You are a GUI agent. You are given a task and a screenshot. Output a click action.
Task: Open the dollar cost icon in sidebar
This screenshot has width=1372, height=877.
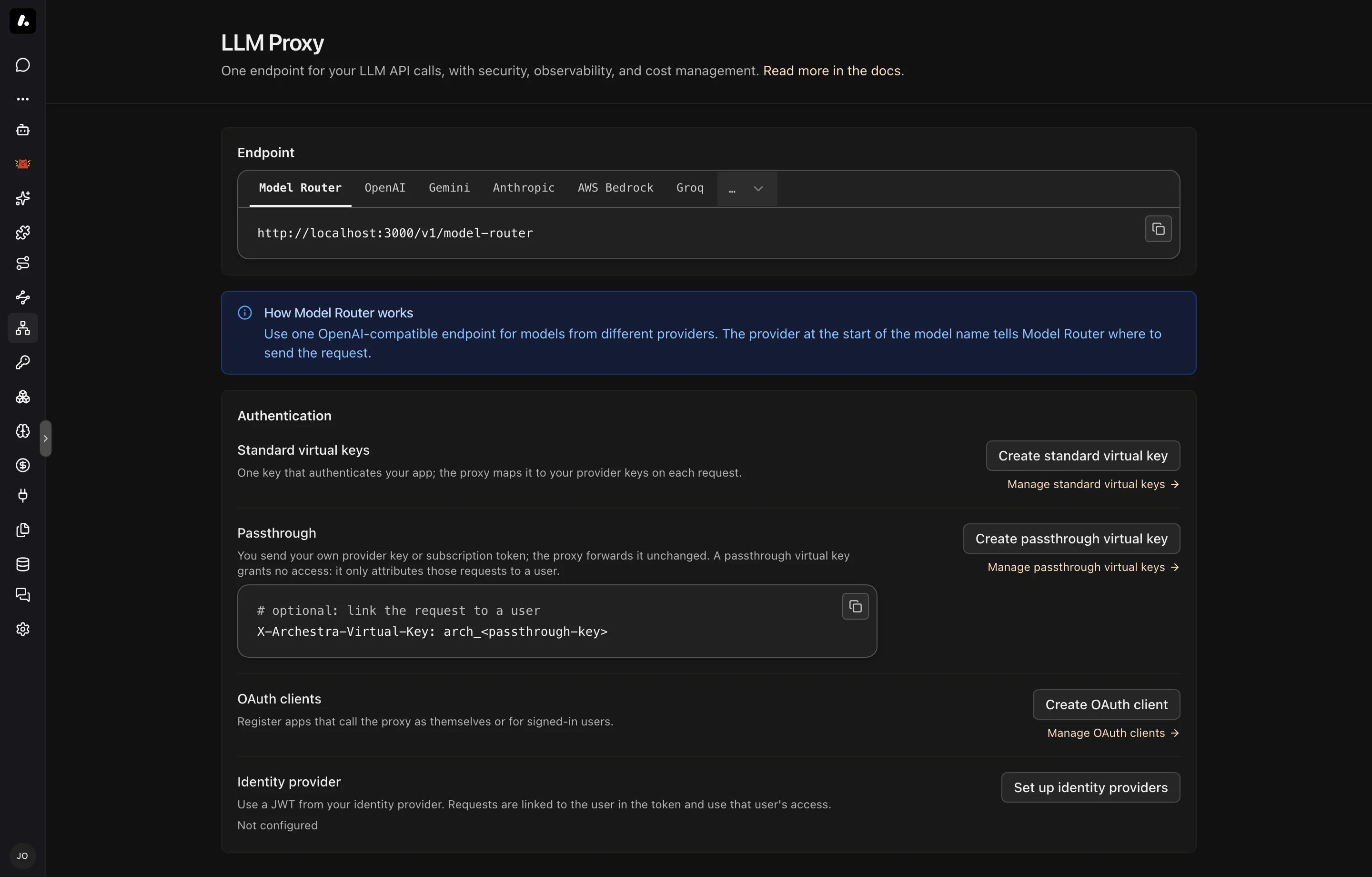coord(23,465)
